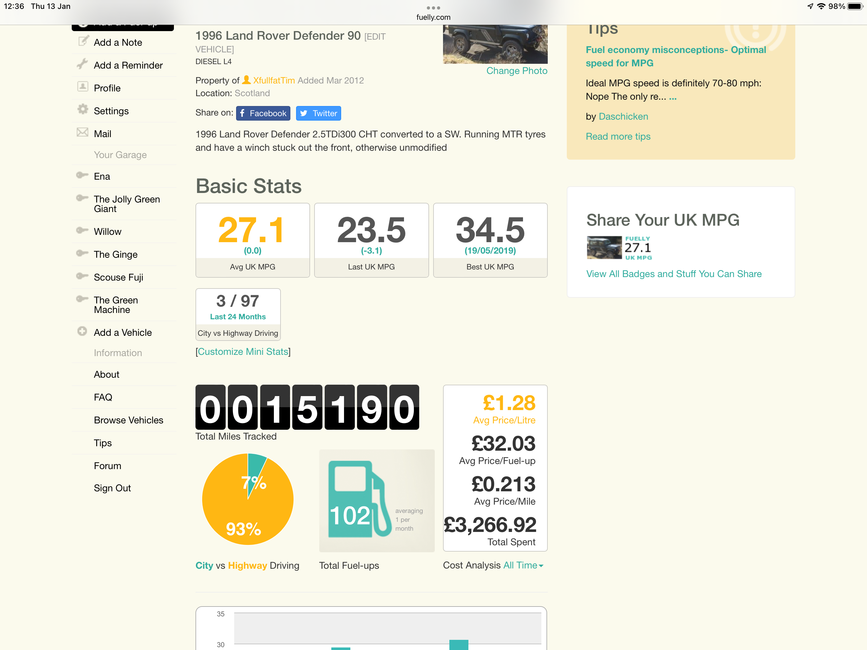The width and height of the screenshot is (867, 650).
Task: Click the pencil icon beside Add a Note
Action: coord(83,41)
